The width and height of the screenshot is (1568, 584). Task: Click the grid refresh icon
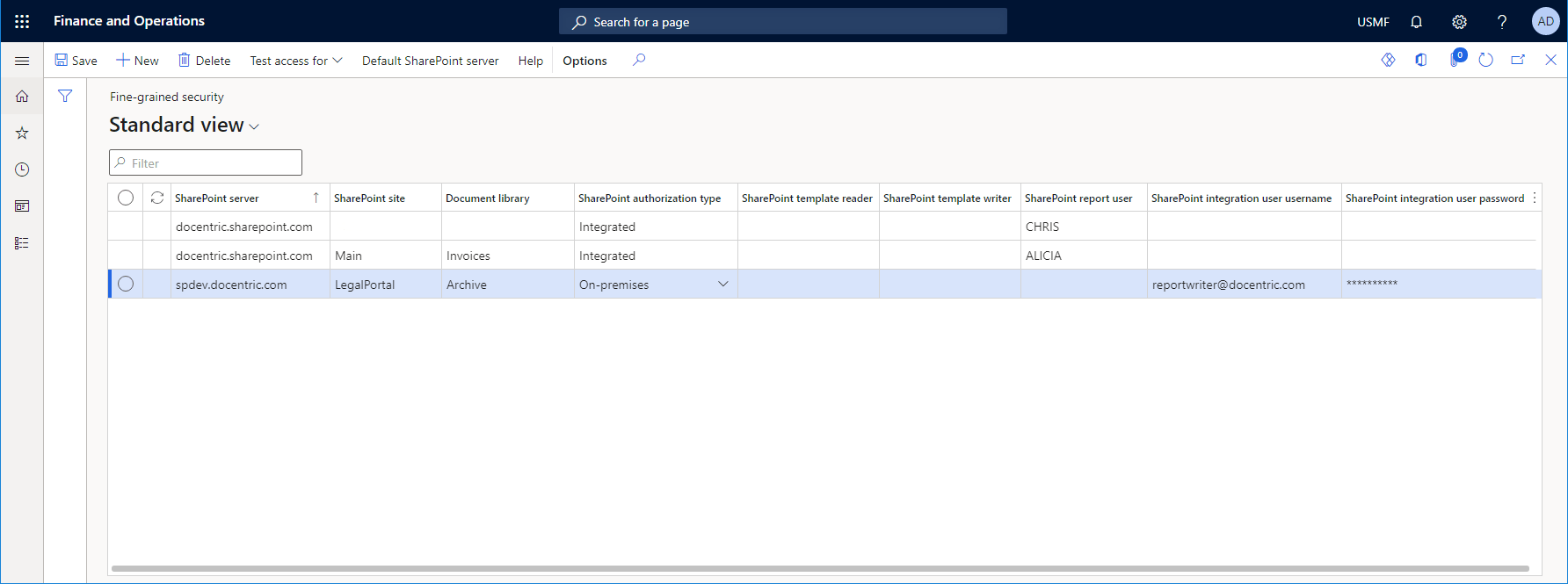pos(157,198)
